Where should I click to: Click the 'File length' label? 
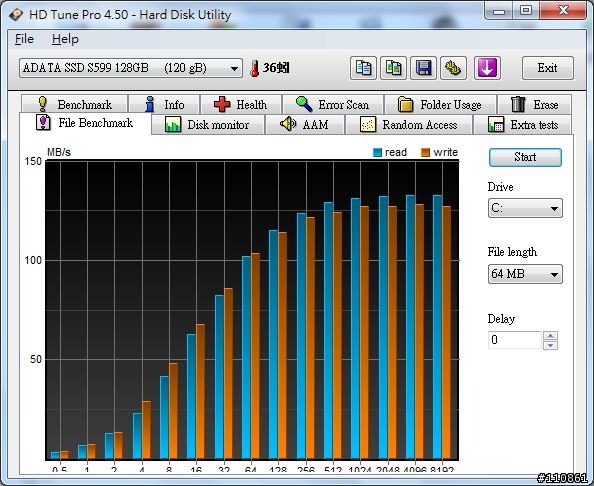pos(512,252)
